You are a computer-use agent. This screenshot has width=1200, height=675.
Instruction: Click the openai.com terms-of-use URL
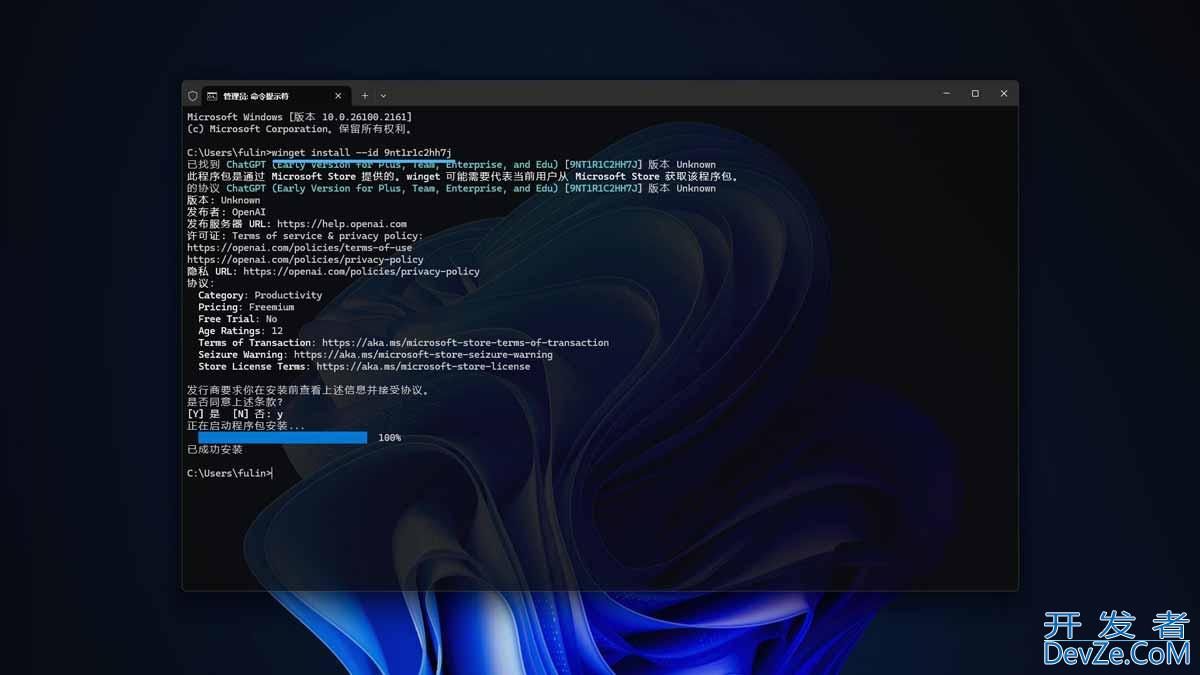[x=299, y=248]
